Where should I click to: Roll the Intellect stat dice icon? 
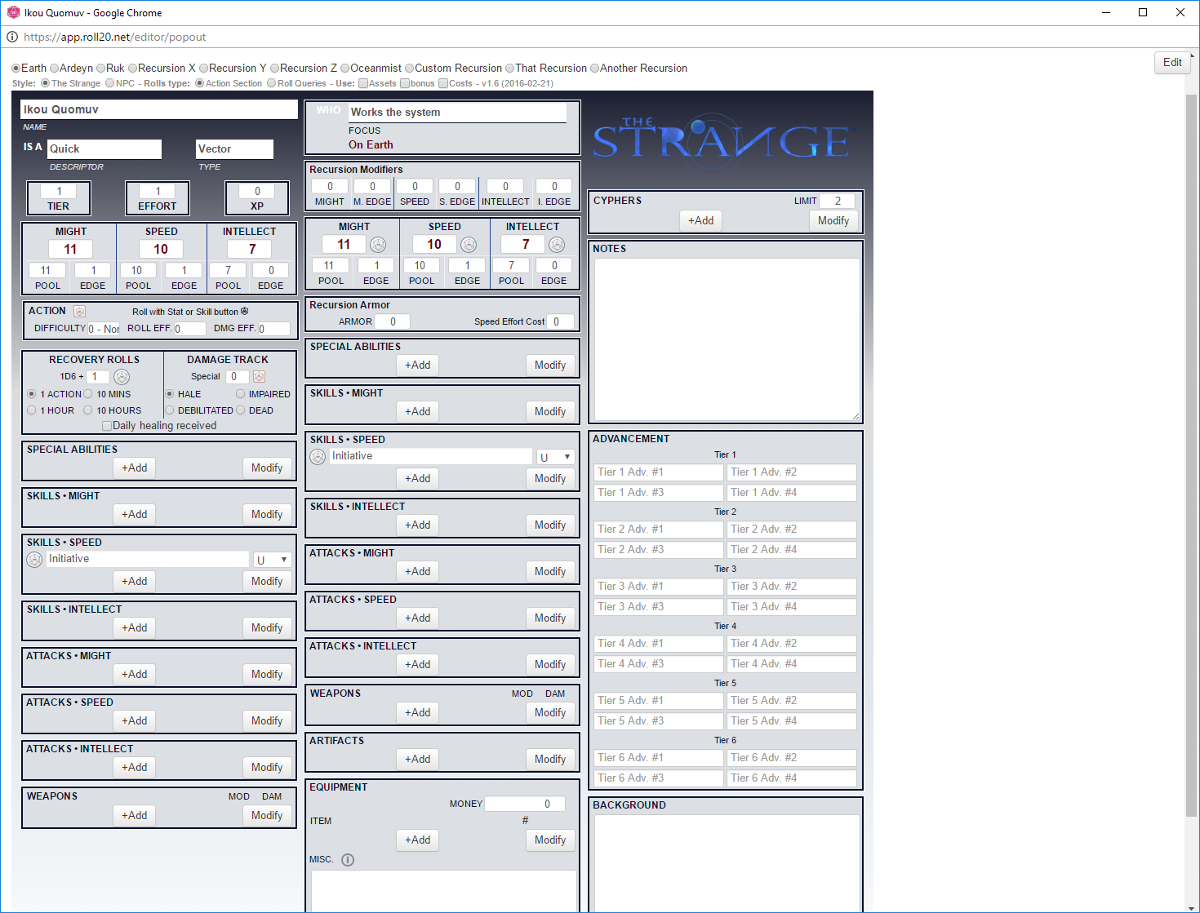coord(557,244)
